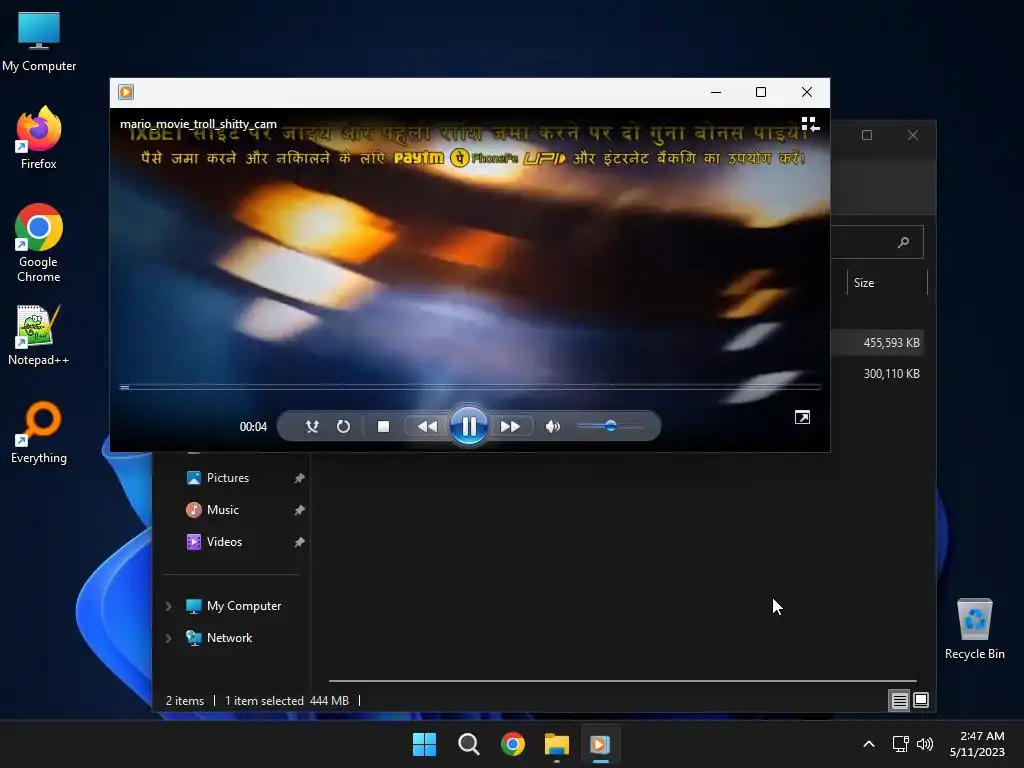Expand the Network tree node

coord(168,638)
